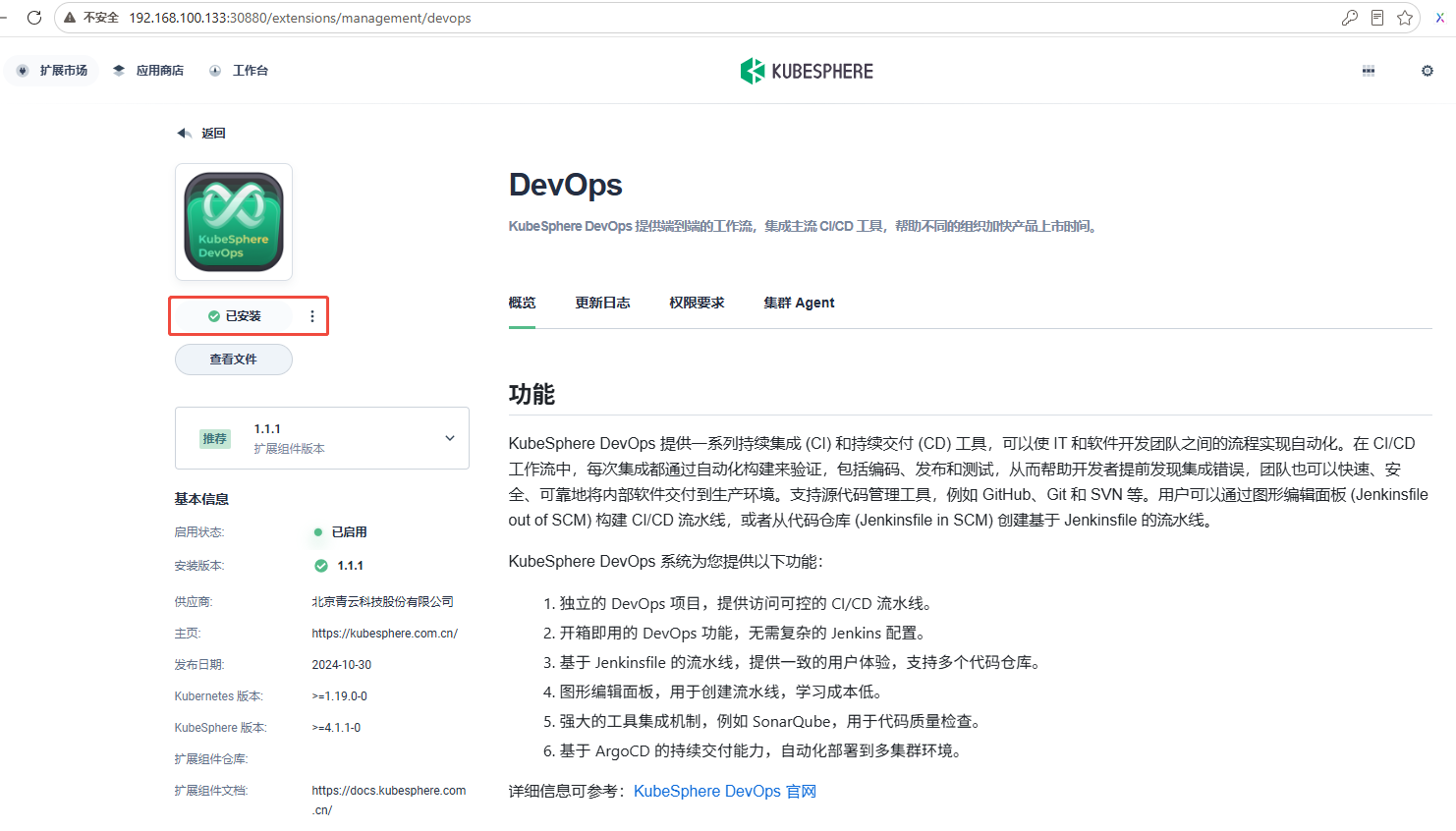
Task: Click the KubeSphere version value >=4.1.1-0
Action: (337, 728)
